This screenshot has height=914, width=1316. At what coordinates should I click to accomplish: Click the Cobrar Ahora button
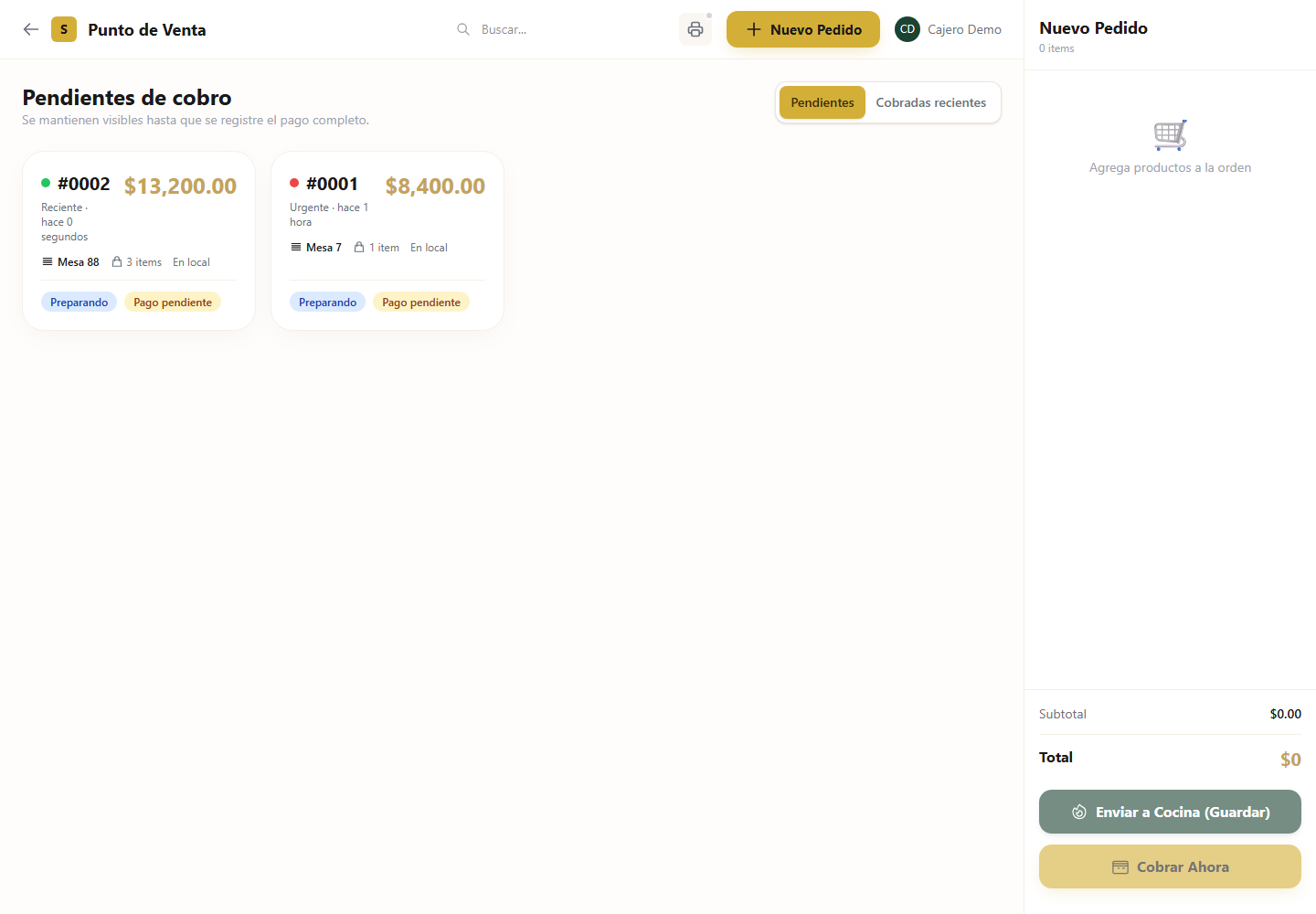(1170, 866)
